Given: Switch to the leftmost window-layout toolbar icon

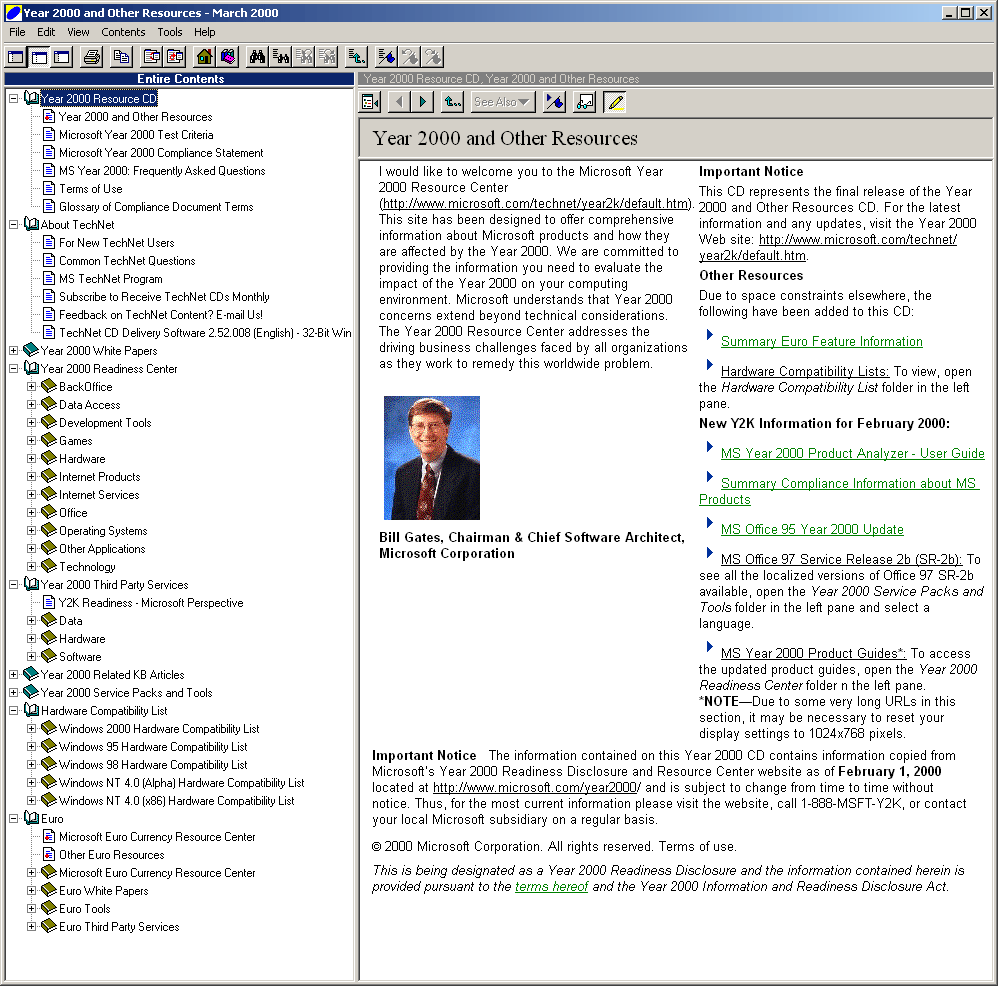Looking at the screenshot, I should [16, 57].
